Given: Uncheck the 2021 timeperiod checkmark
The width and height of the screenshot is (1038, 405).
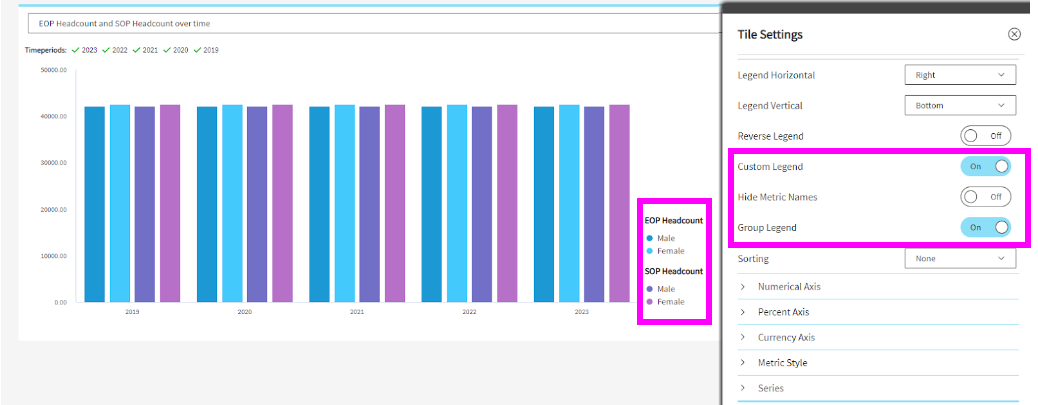Looking at the screenshot, I should pyautogui.click(x=136, y=50).
